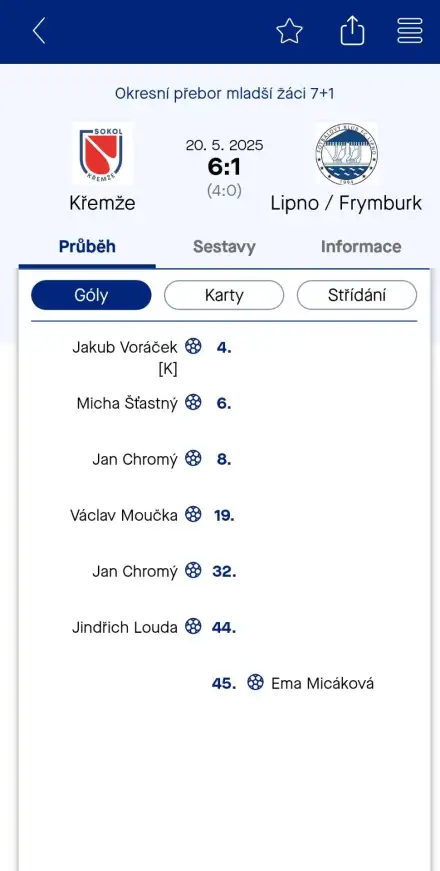Click goal ball icon beside Ema Micáková
Screen dimensions: 440x871
click(255, 682)
